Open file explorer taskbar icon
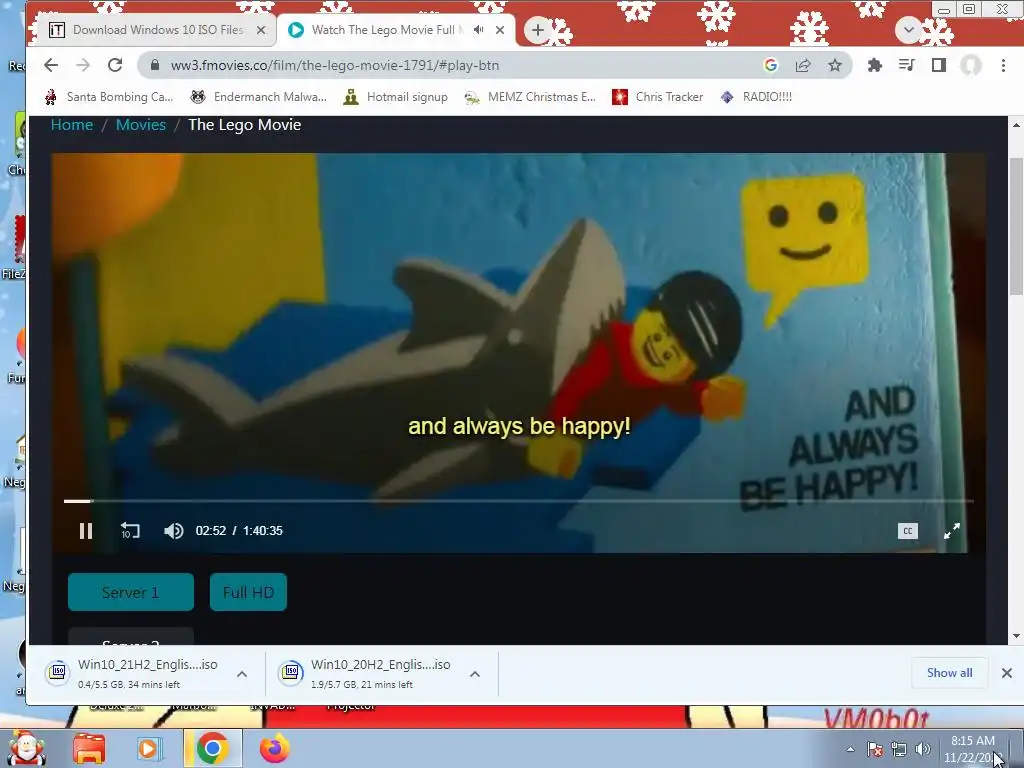Screen dimensions: 1024x768 coord(89,749)
